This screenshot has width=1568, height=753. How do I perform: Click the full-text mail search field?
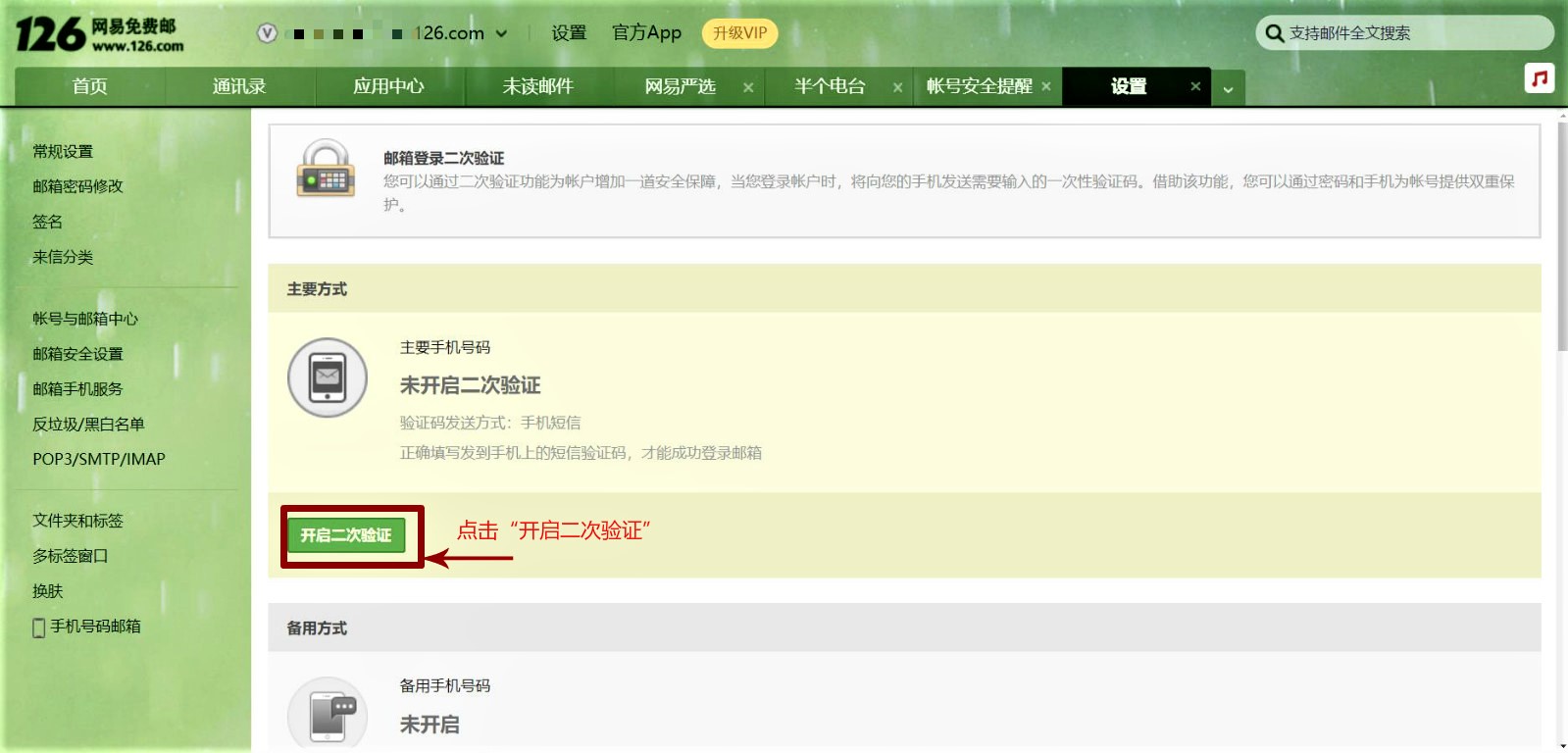[1412, 33]
